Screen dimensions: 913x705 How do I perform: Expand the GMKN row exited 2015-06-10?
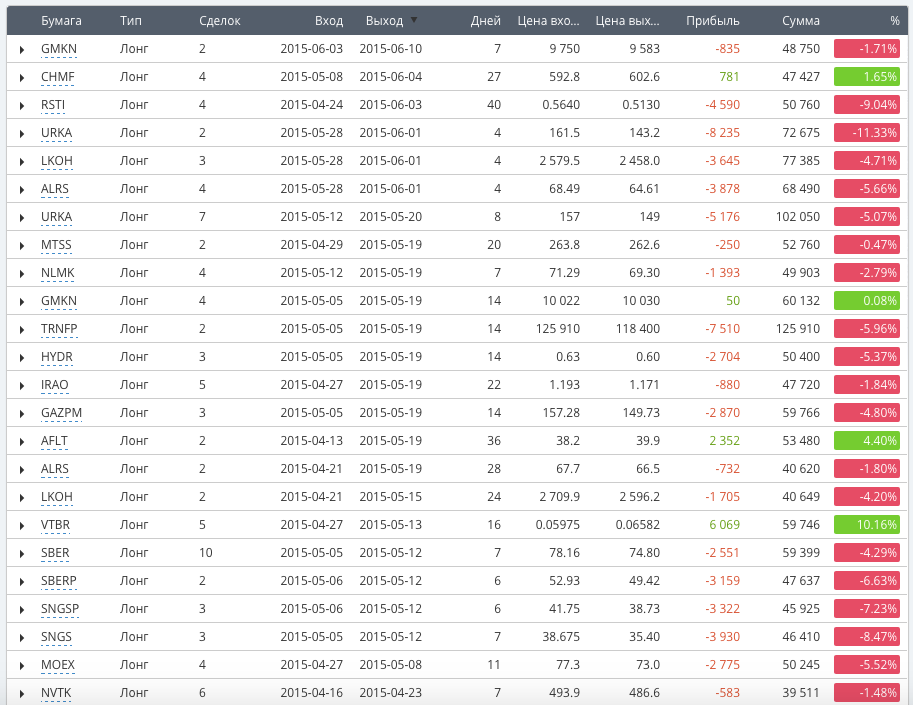(22, 49)
